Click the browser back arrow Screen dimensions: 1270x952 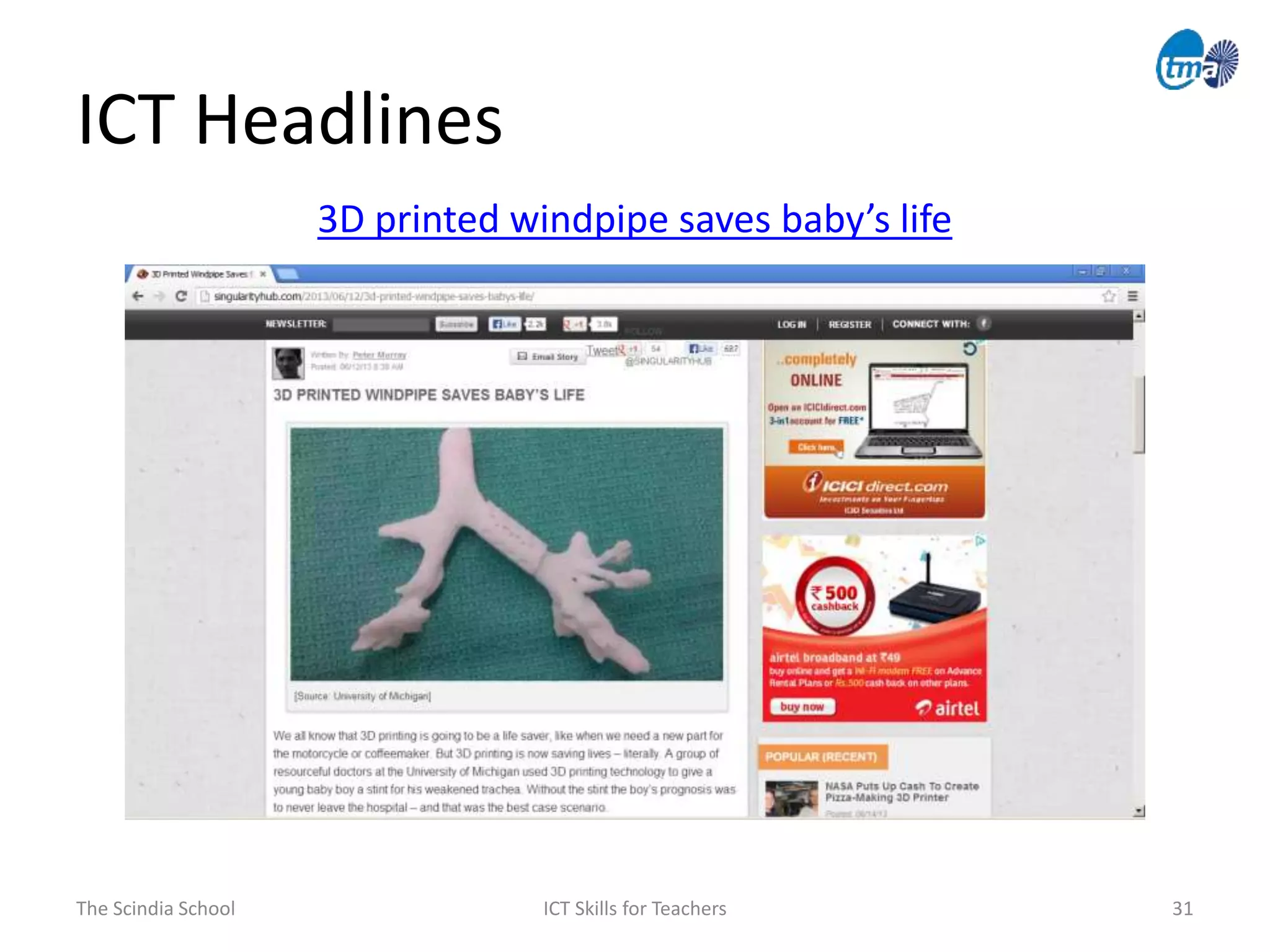(x=138, y=296)
